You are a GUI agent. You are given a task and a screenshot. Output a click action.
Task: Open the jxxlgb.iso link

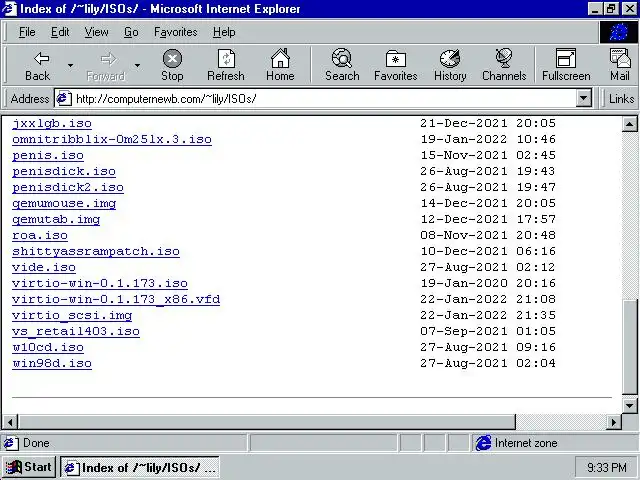[x=52, y=123]
